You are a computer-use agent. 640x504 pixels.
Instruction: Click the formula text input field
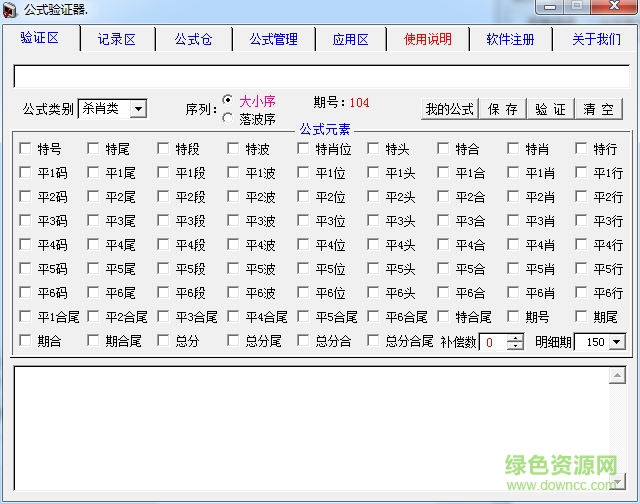pyautogui.click(x=322, y=76)
